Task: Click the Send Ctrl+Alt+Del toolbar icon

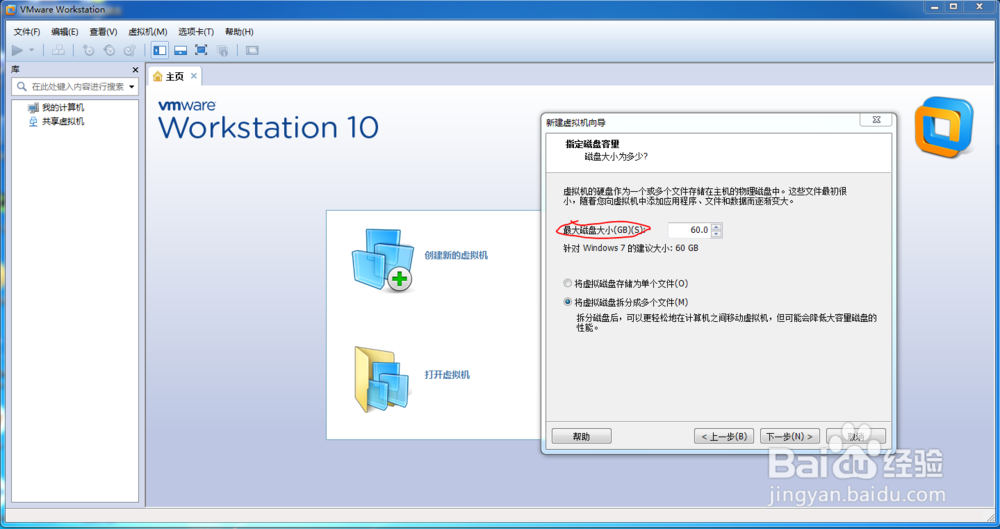Action: (x=58, y=50)
